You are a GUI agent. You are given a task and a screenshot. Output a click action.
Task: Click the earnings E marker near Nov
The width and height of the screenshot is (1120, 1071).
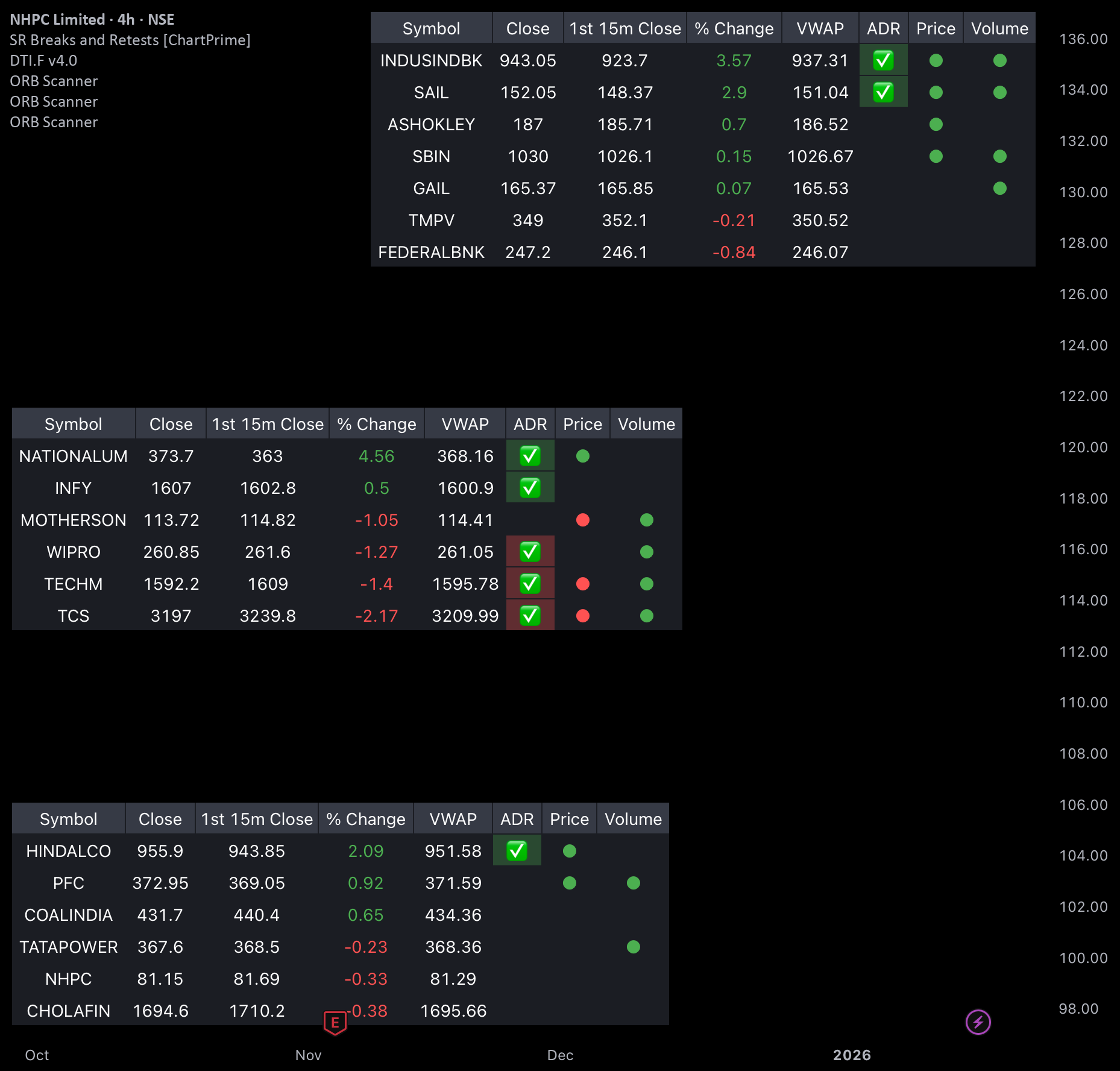coord(335,1023)
